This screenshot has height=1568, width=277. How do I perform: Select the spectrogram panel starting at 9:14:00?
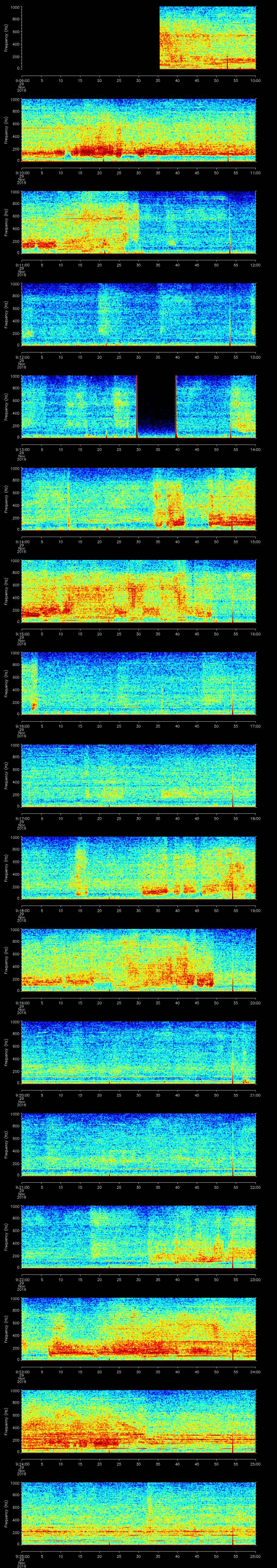tap(138, 499)
